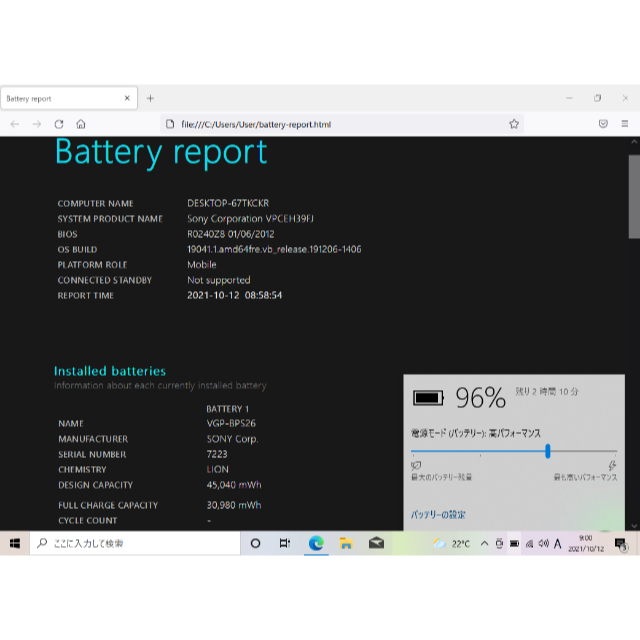
Task: Select platform role value Mobile
Action: tap(202, 264)
